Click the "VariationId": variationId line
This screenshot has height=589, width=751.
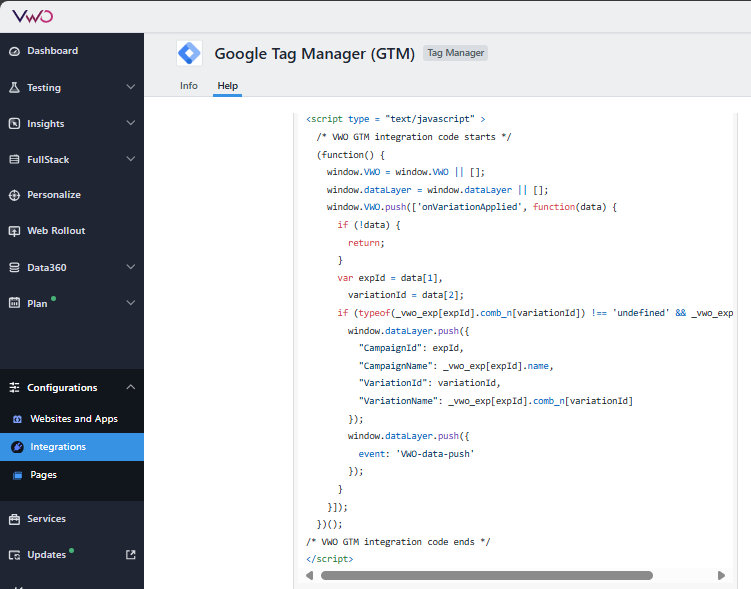[x=430, y=383]
